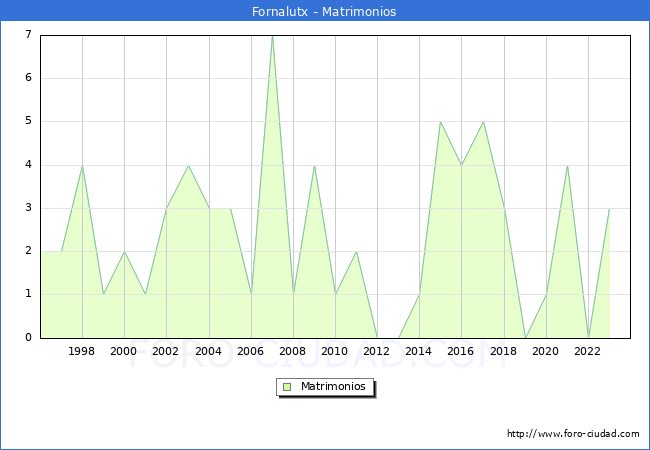Viewport: 650px width, 450px height.
Task: Select the 2020 x-axis label
Action: coord(546,351)
